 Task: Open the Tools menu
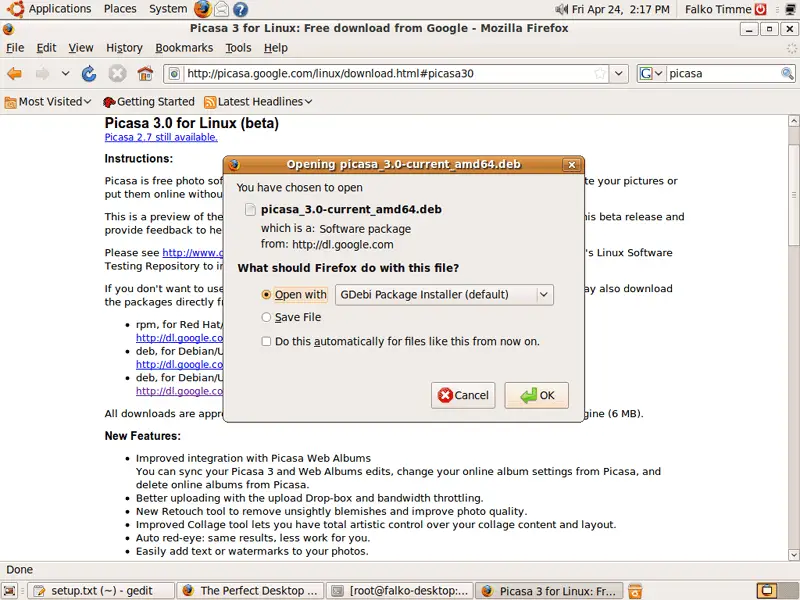click(x=238, y=48)
